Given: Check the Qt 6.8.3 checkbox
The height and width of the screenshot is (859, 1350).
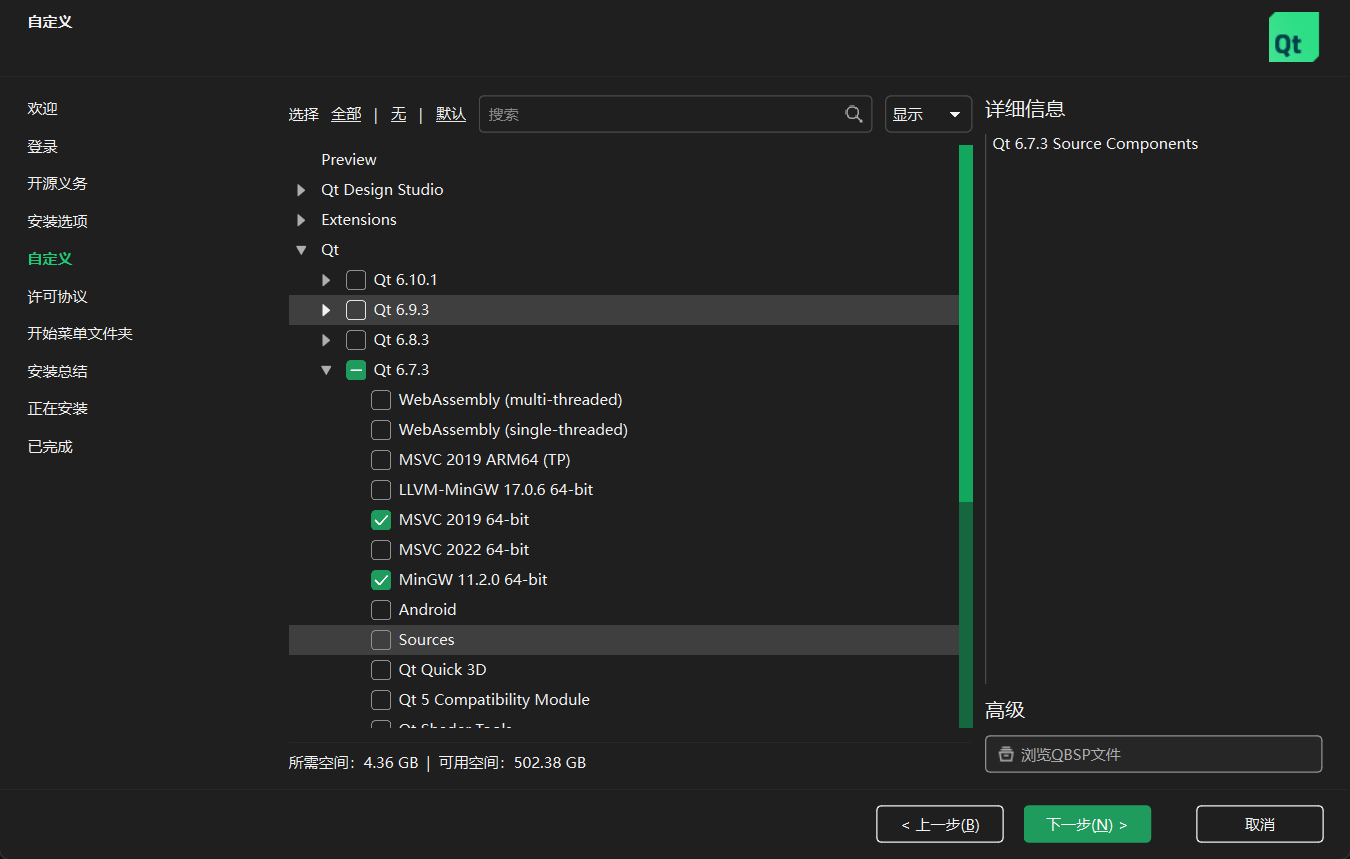Looking at the screenshot, I should click(356, 340).
